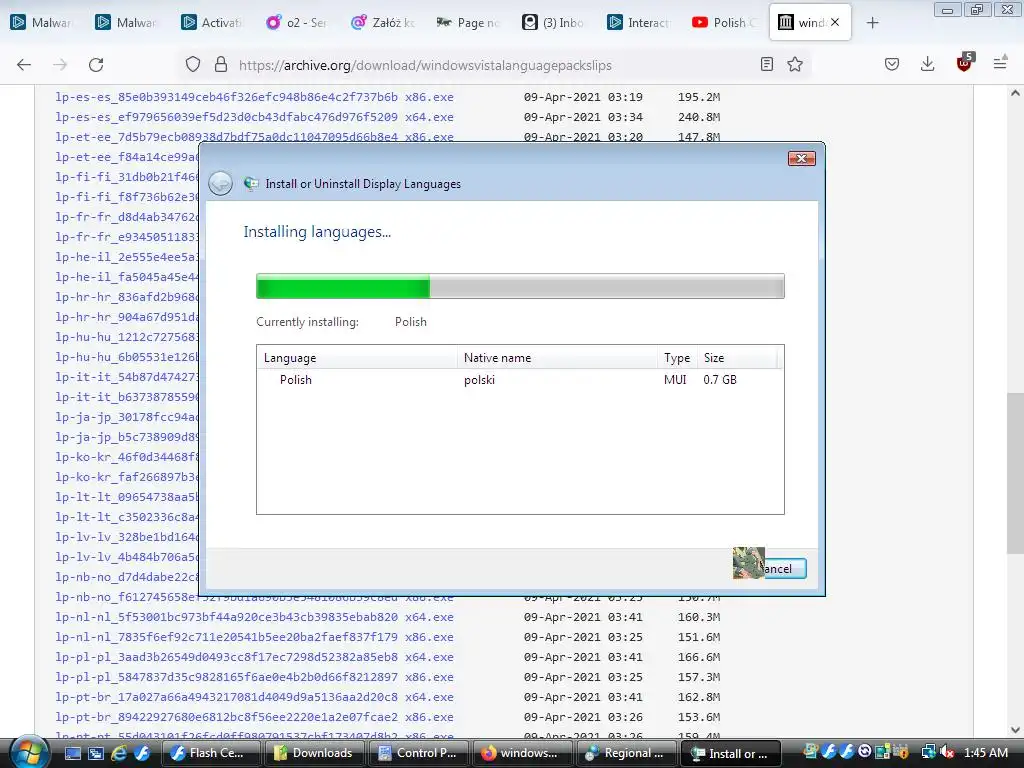Go back using Firefox back arrow
The width and height of the screenshot is (1024, 768).
pyautogui.click(x=24, y=65)
